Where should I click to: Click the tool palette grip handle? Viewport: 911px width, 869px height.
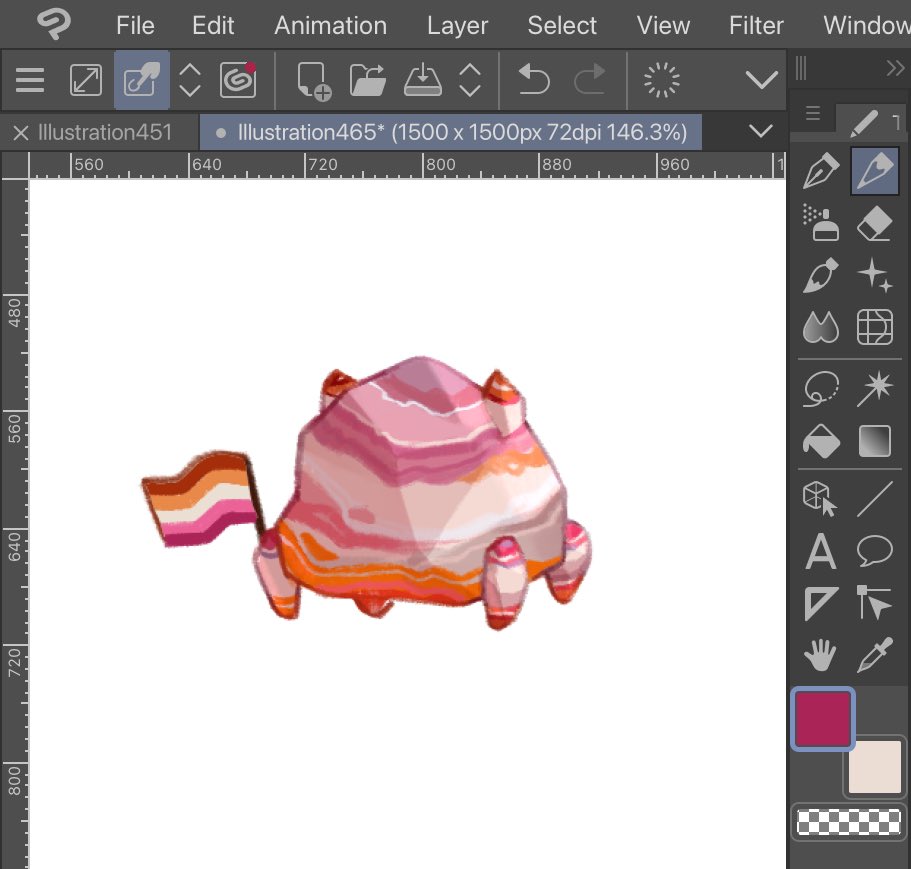click(x=801, y=69)
